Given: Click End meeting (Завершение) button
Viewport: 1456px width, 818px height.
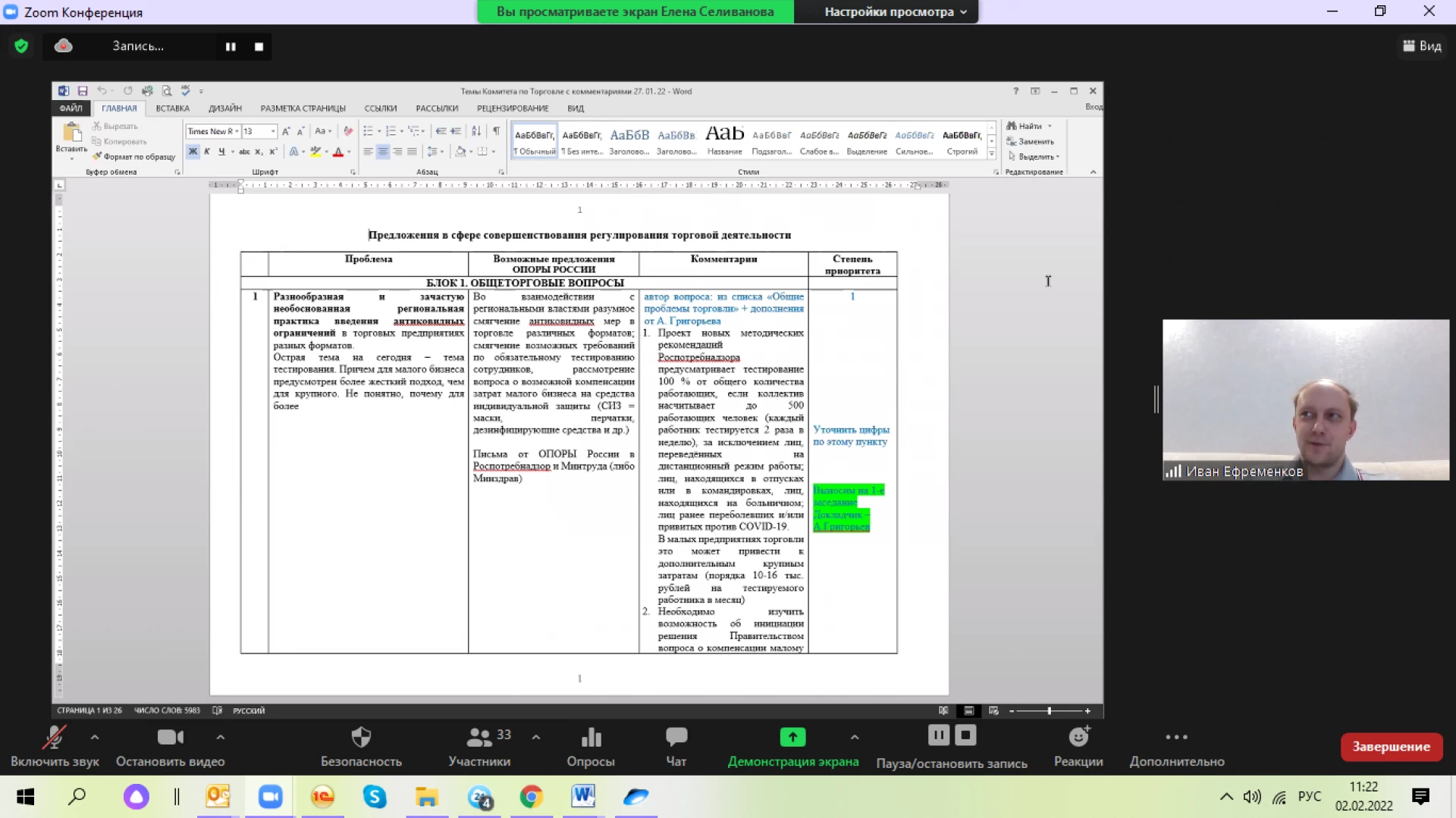Looking at the screenshot, I should [x=1391, y=747].
